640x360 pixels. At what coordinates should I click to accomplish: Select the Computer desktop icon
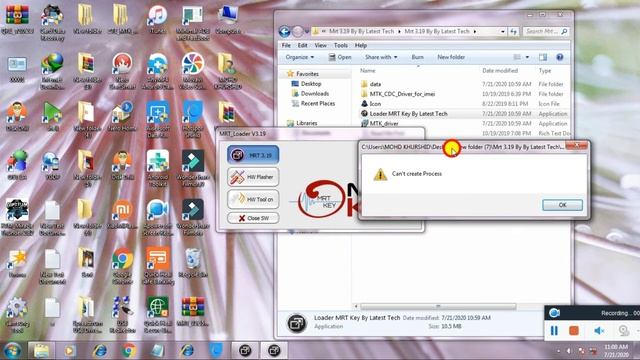[228, 20]
